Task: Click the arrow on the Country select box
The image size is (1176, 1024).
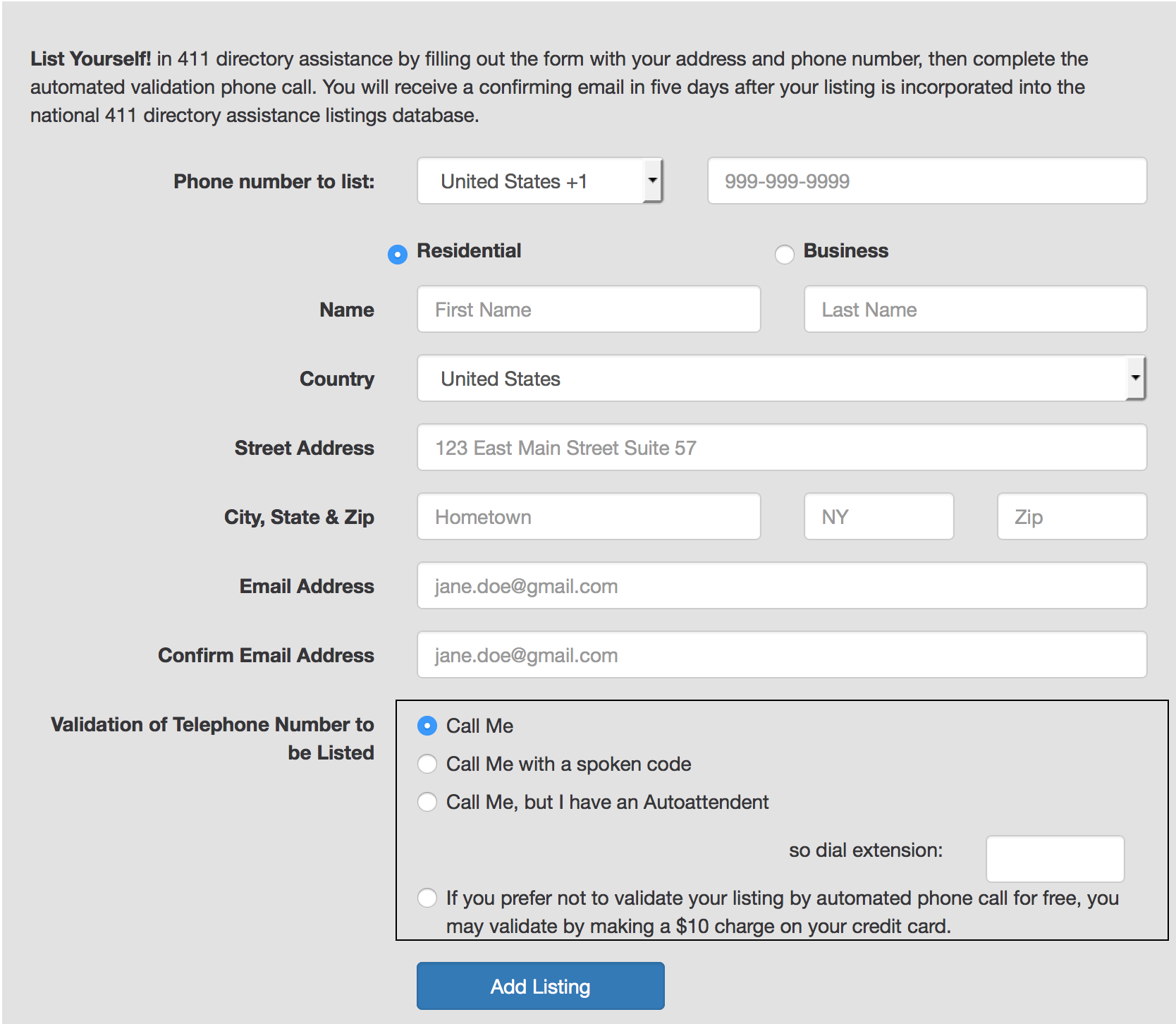Action: [x=1134, y=378]
